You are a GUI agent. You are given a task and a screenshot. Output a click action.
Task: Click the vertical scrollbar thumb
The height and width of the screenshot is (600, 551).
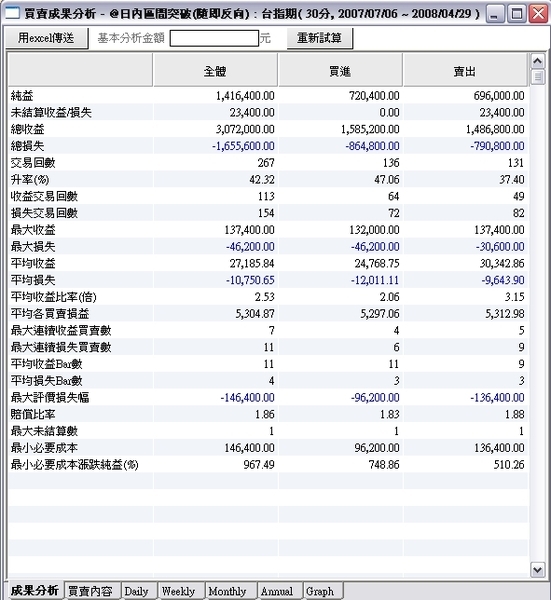pyautogui.click(x=538, y=77)
